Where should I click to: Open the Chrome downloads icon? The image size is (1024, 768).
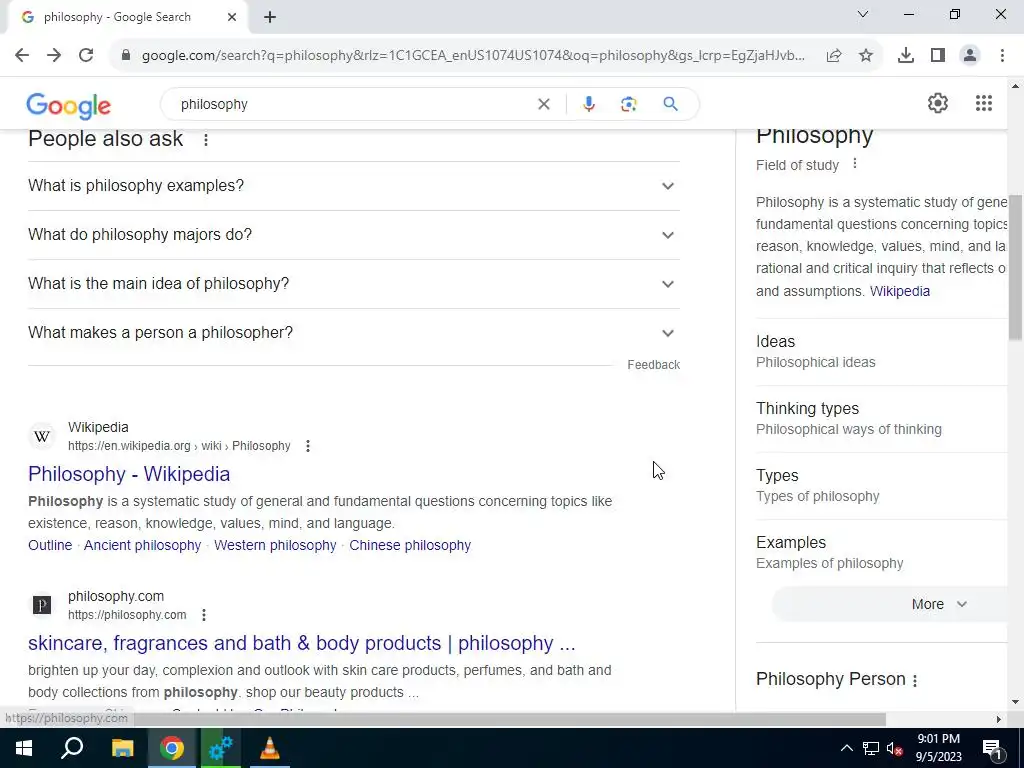906,56
